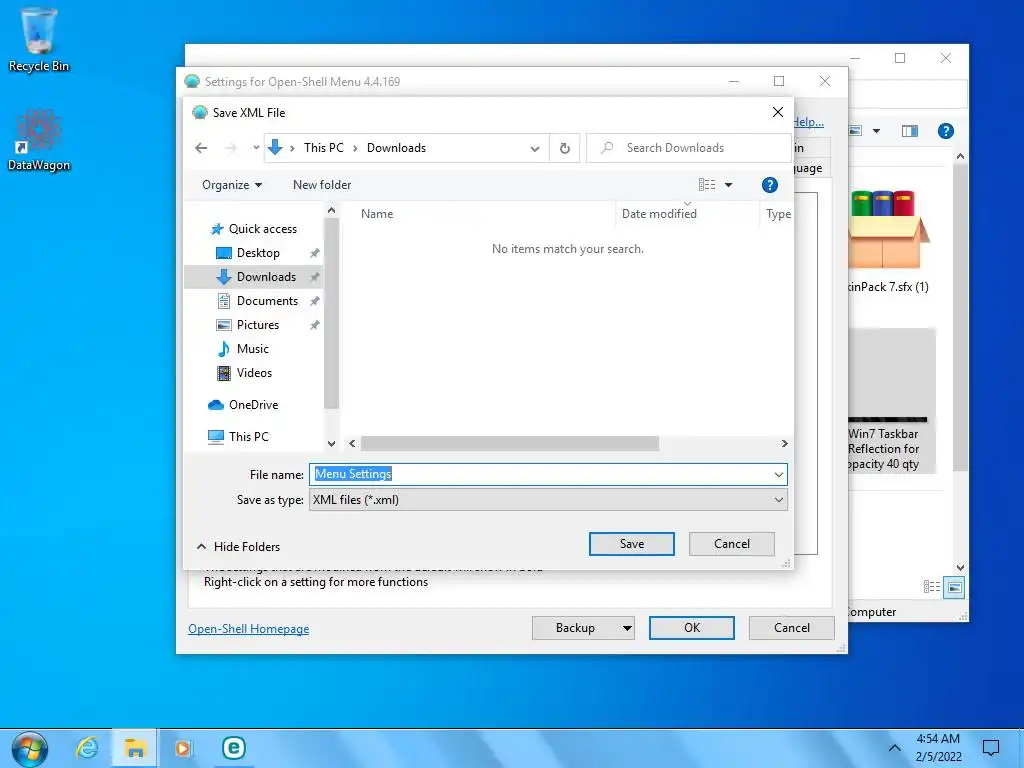Open the Save as type combo box

click(548, 500)
